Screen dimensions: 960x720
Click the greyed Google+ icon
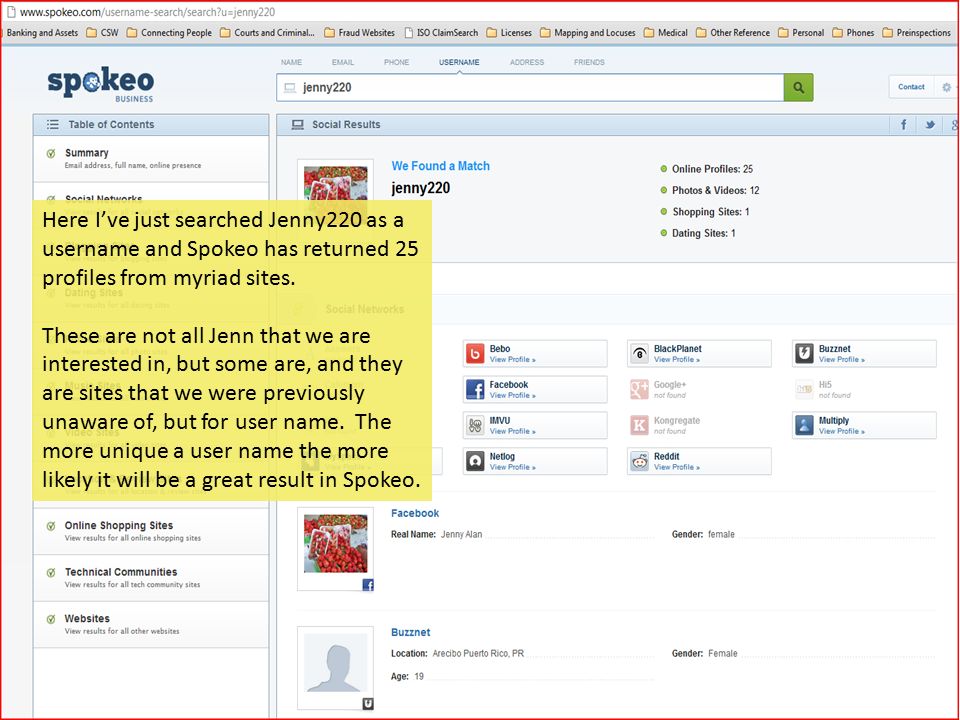coord(640,389)
